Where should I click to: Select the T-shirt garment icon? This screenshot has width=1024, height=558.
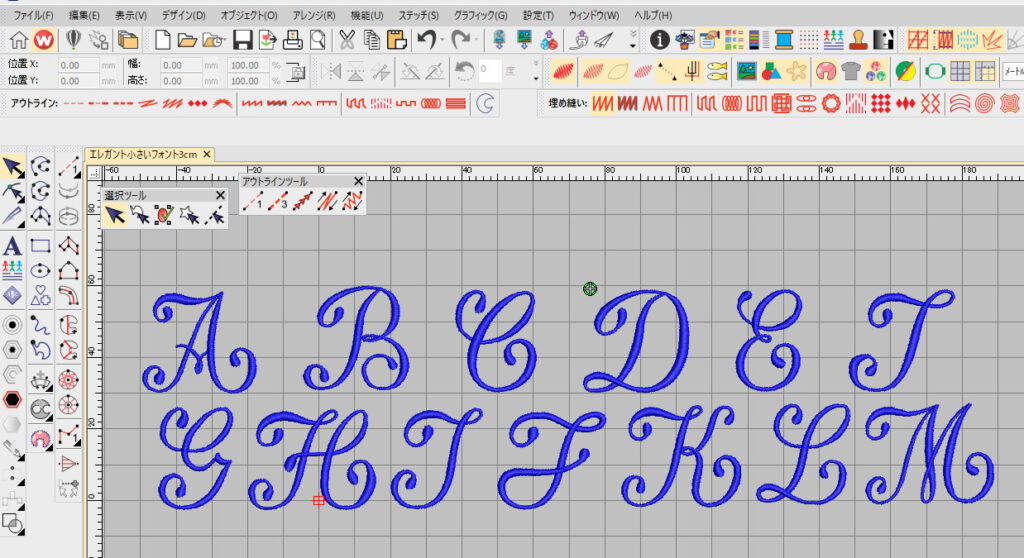click(850, 71)
